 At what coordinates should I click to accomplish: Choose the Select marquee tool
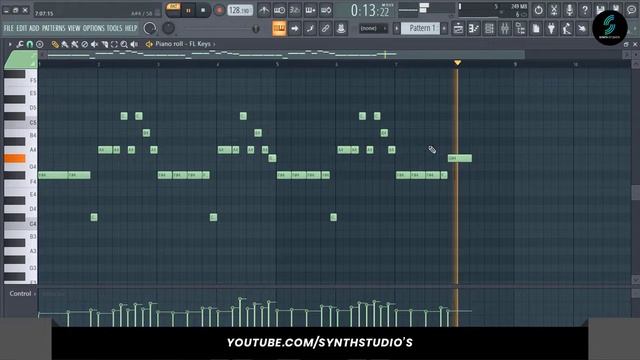114,44
